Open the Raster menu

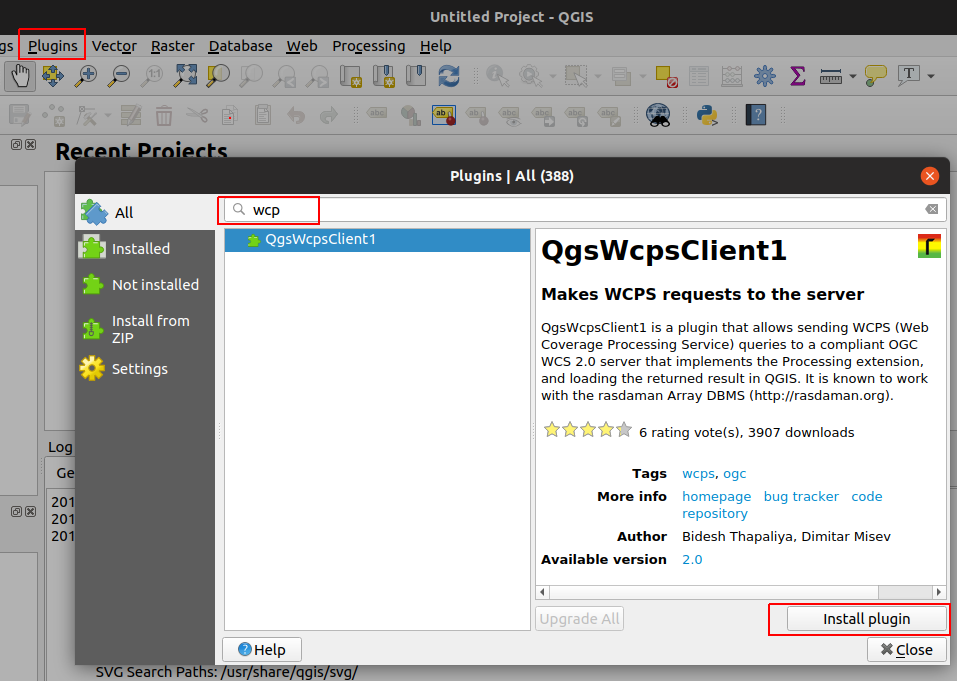(173, 46)
